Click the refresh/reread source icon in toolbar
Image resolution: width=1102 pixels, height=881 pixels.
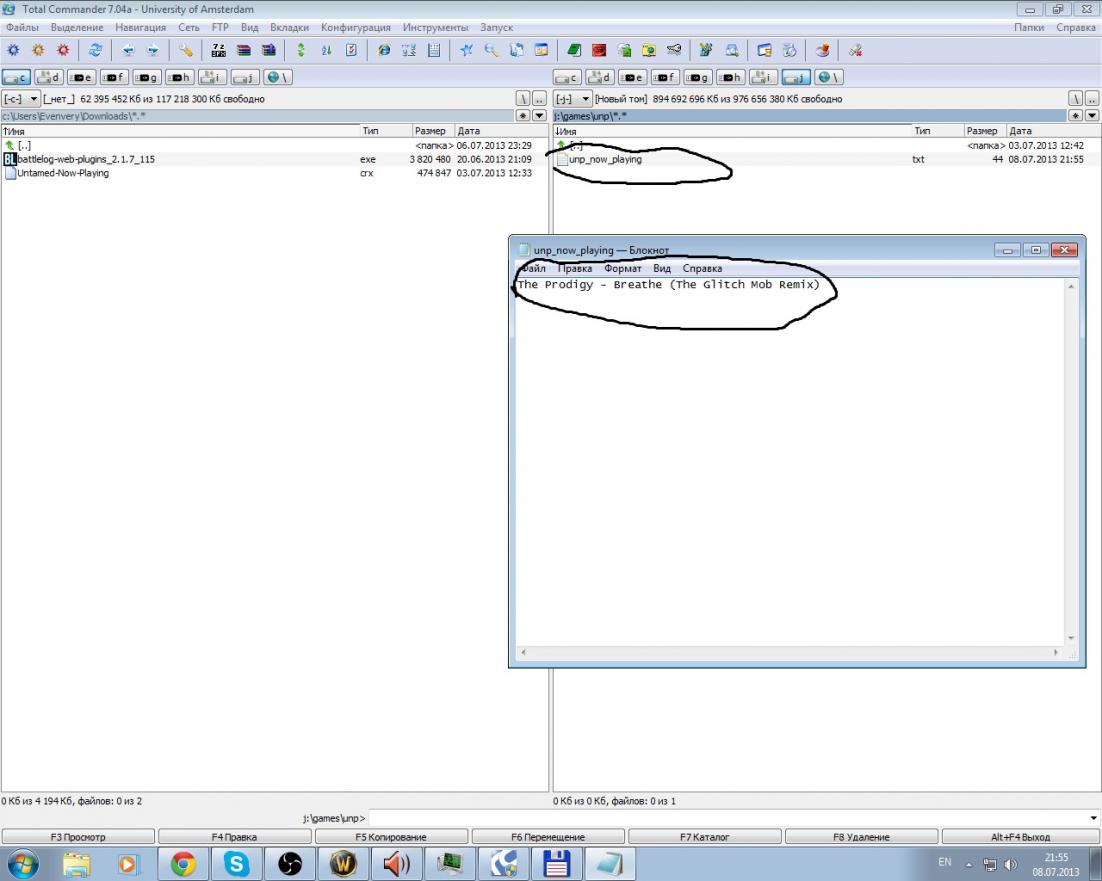[95, 50]
